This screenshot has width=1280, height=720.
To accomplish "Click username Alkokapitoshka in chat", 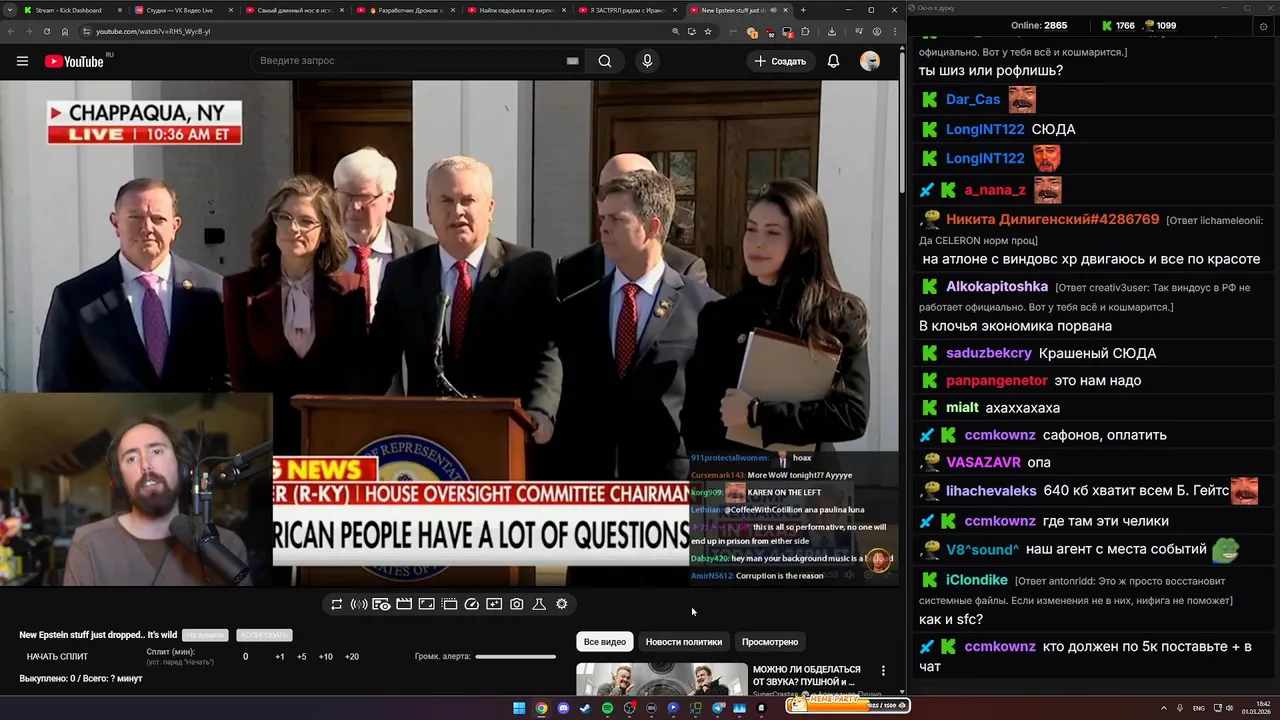I will pos(997,287).
